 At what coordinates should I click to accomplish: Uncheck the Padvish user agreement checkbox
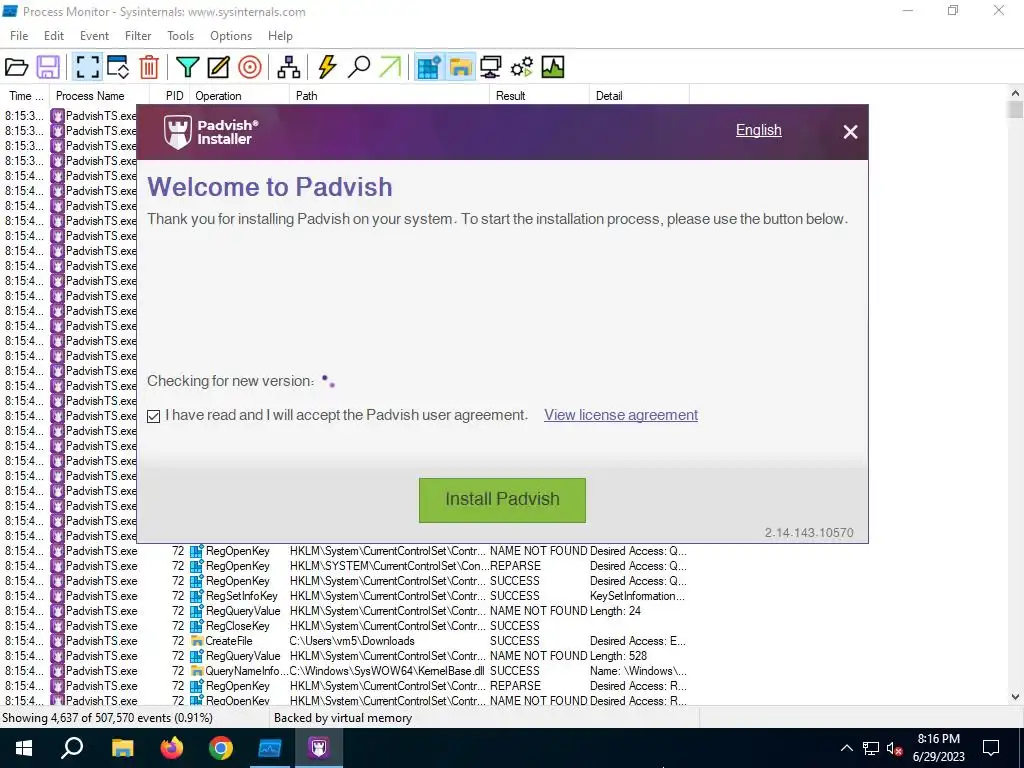point(153,416)
